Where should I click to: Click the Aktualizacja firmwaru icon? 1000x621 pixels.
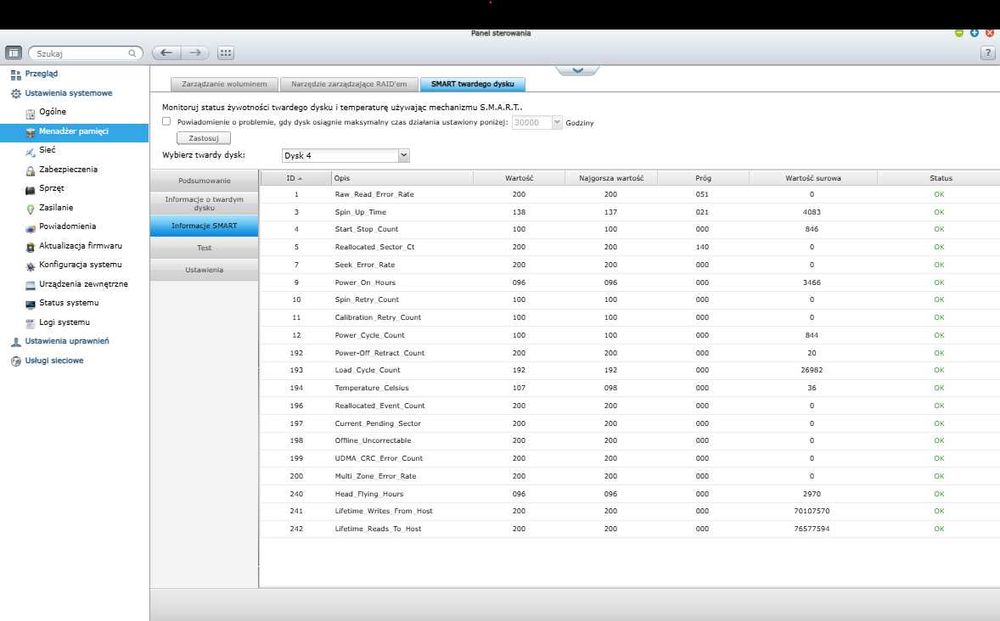(30, 247)
